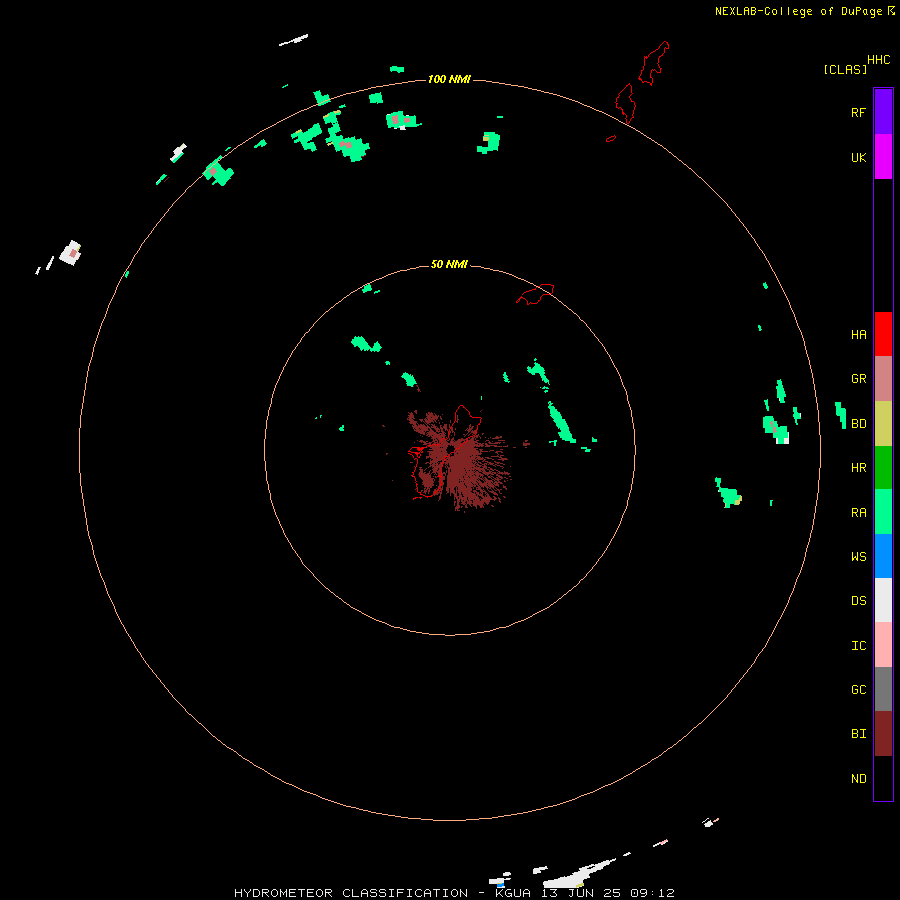Click the red HA legend swatch
This screenshot has height=900, width=900.
883,334
